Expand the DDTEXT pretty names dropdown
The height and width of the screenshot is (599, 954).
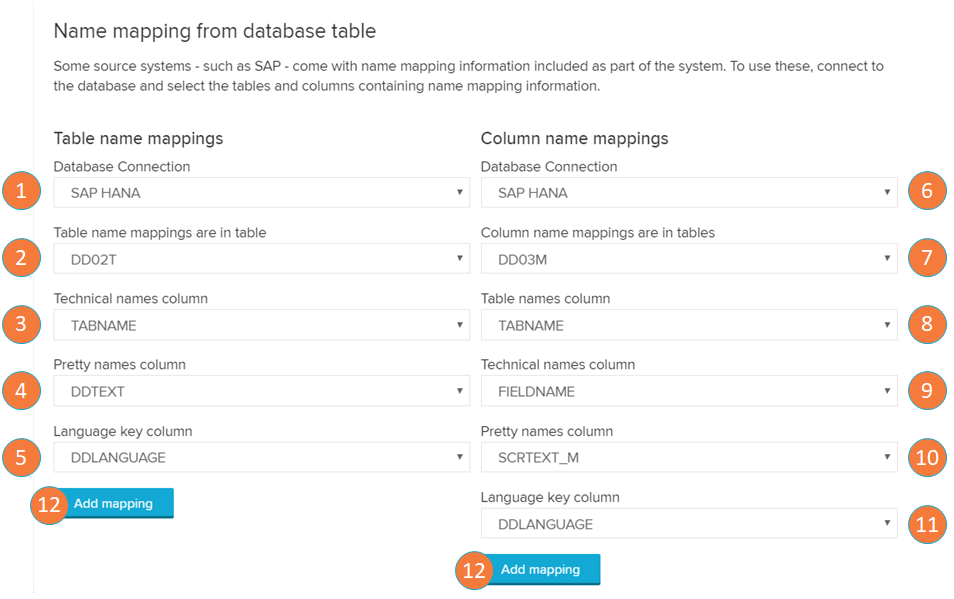coord(261,391)
